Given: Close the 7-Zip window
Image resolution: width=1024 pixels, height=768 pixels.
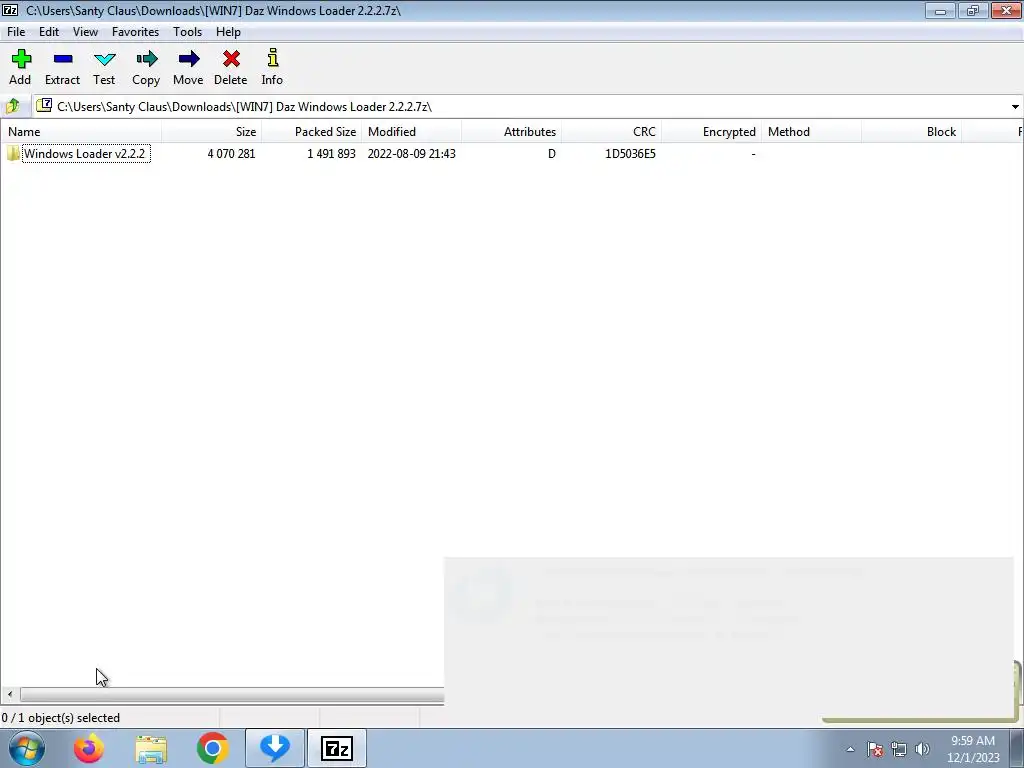Looking at the screenshot, I should click(1006, 10).
